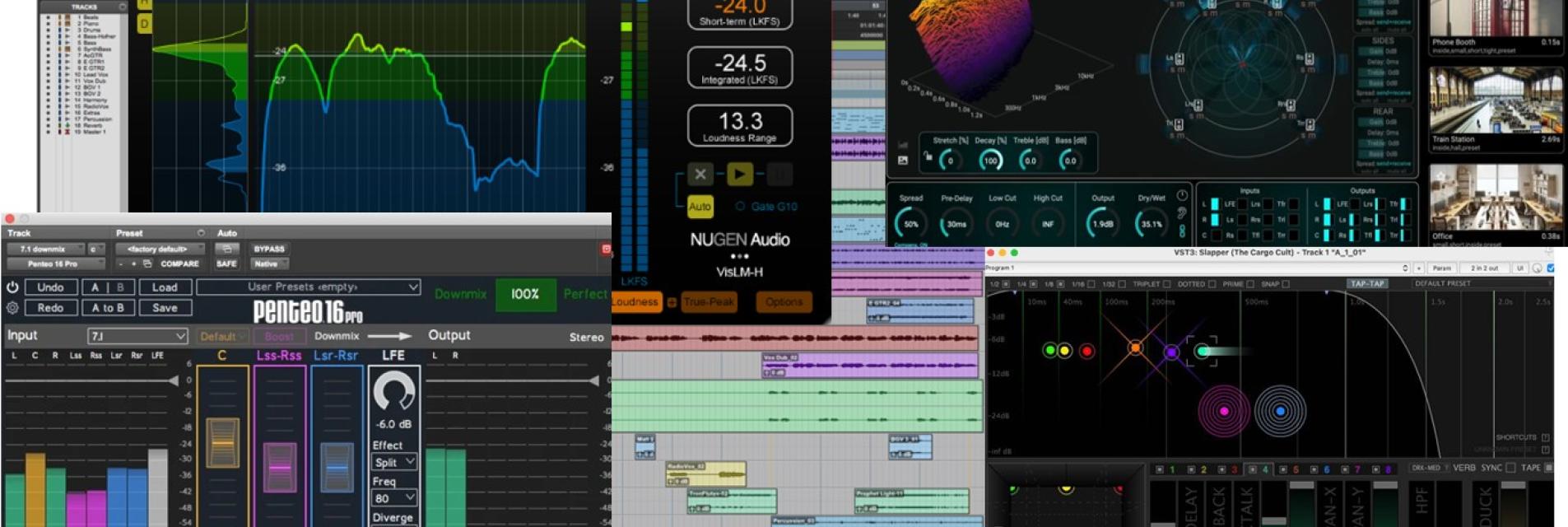Select the red delay tap dot in Slapper
The width and height of the screenshot is (1568, 527).
1086,352
